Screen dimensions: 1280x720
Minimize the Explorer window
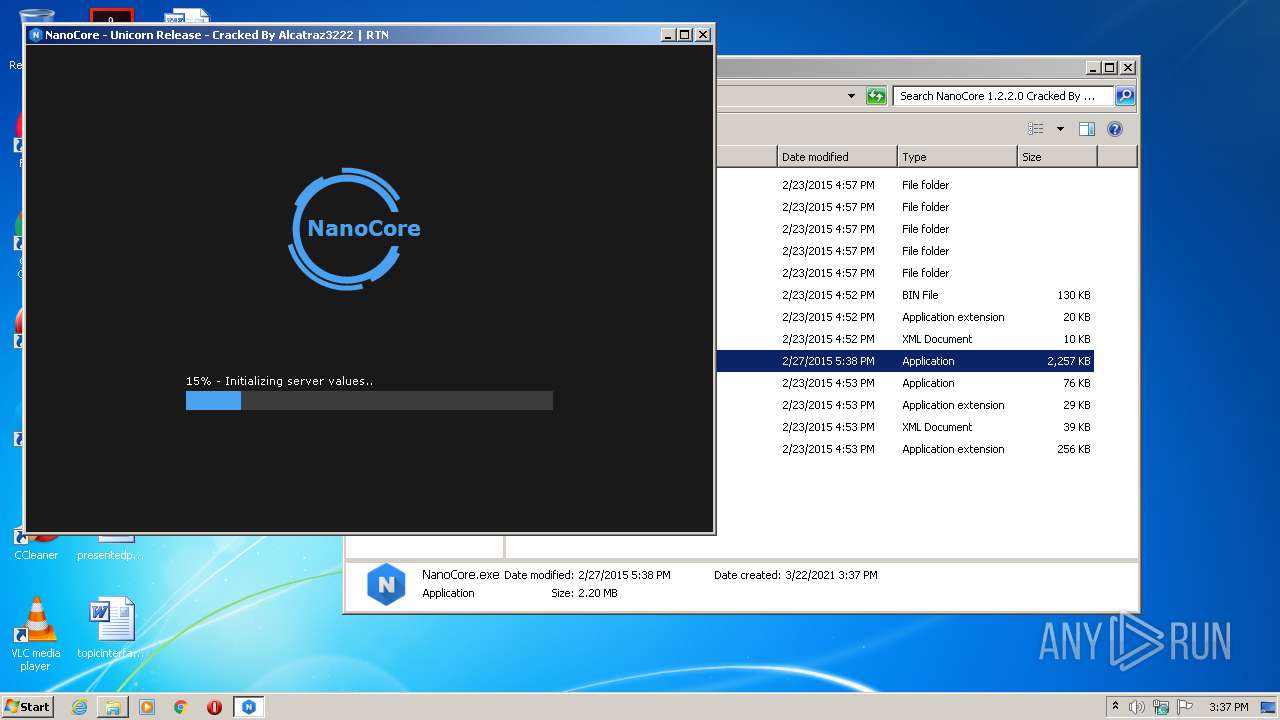click(1093, 68)
